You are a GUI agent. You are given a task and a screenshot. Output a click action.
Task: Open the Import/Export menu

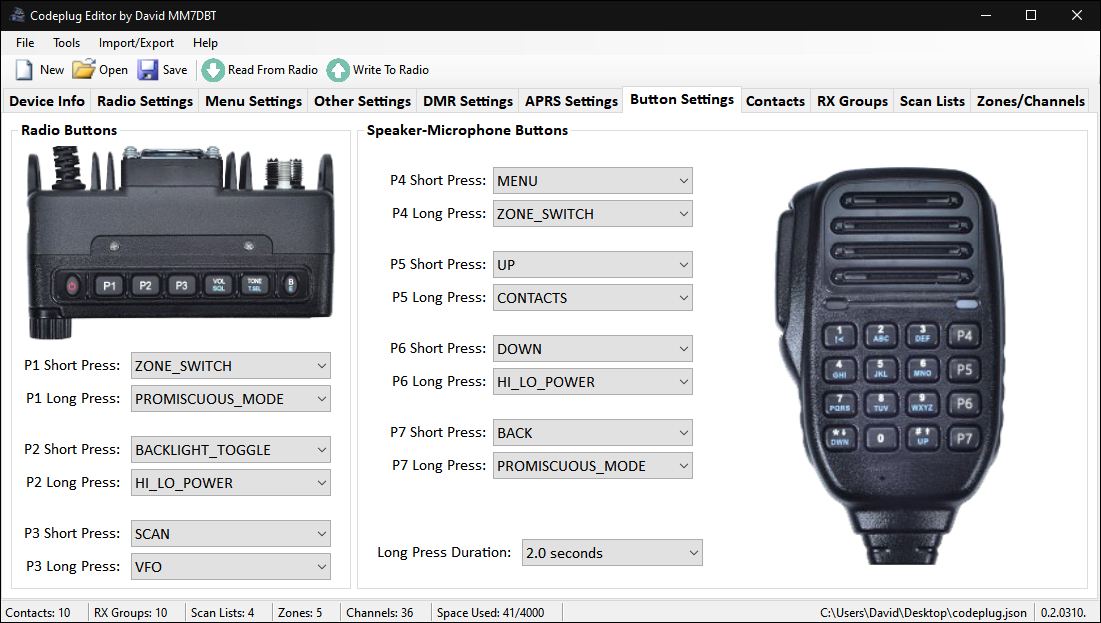136,43
